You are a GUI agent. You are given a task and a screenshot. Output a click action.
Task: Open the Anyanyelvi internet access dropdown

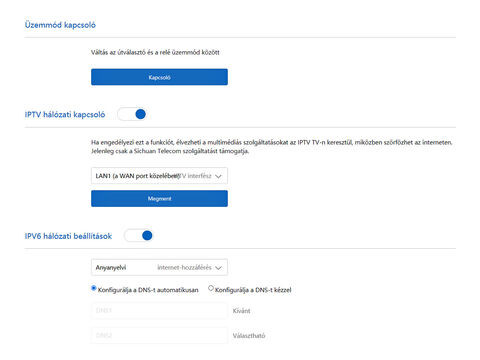coord(159,267)
